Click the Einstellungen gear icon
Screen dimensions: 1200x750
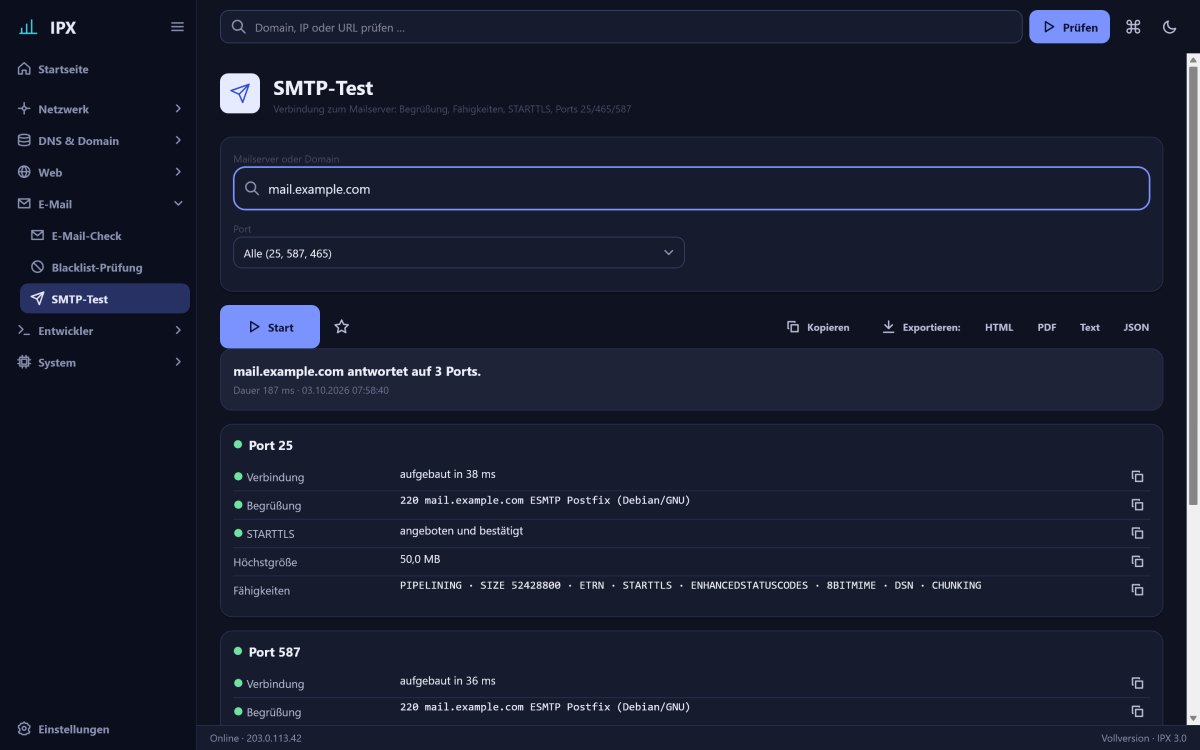pos(24,729)
